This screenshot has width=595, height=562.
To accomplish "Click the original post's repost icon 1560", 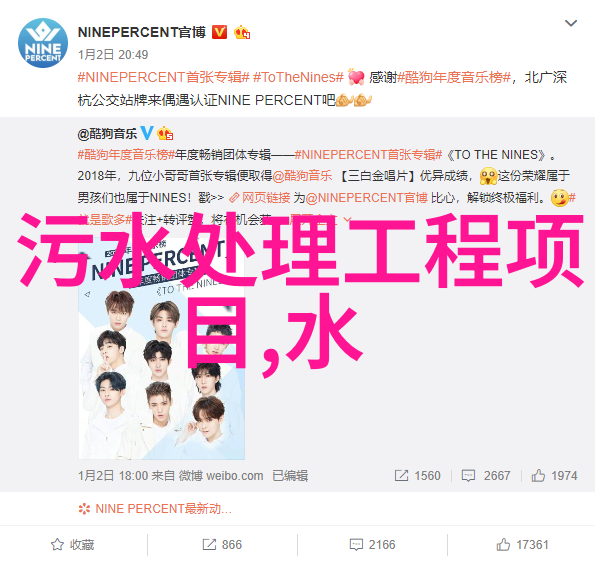I will pos(417,475).
